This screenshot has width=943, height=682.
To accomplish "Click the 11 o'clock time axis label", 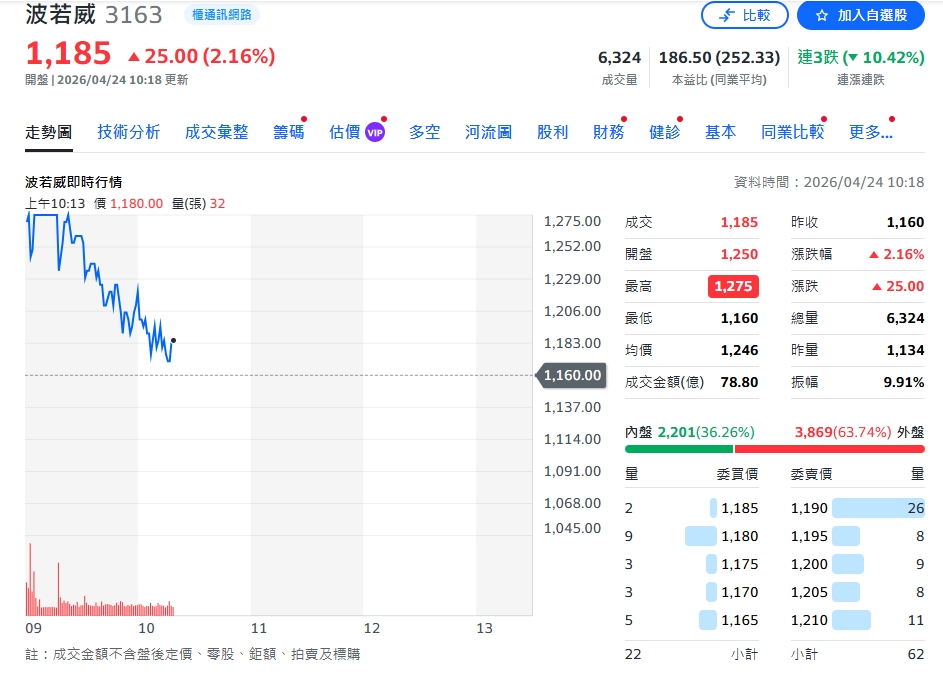I will click(259, 628).
